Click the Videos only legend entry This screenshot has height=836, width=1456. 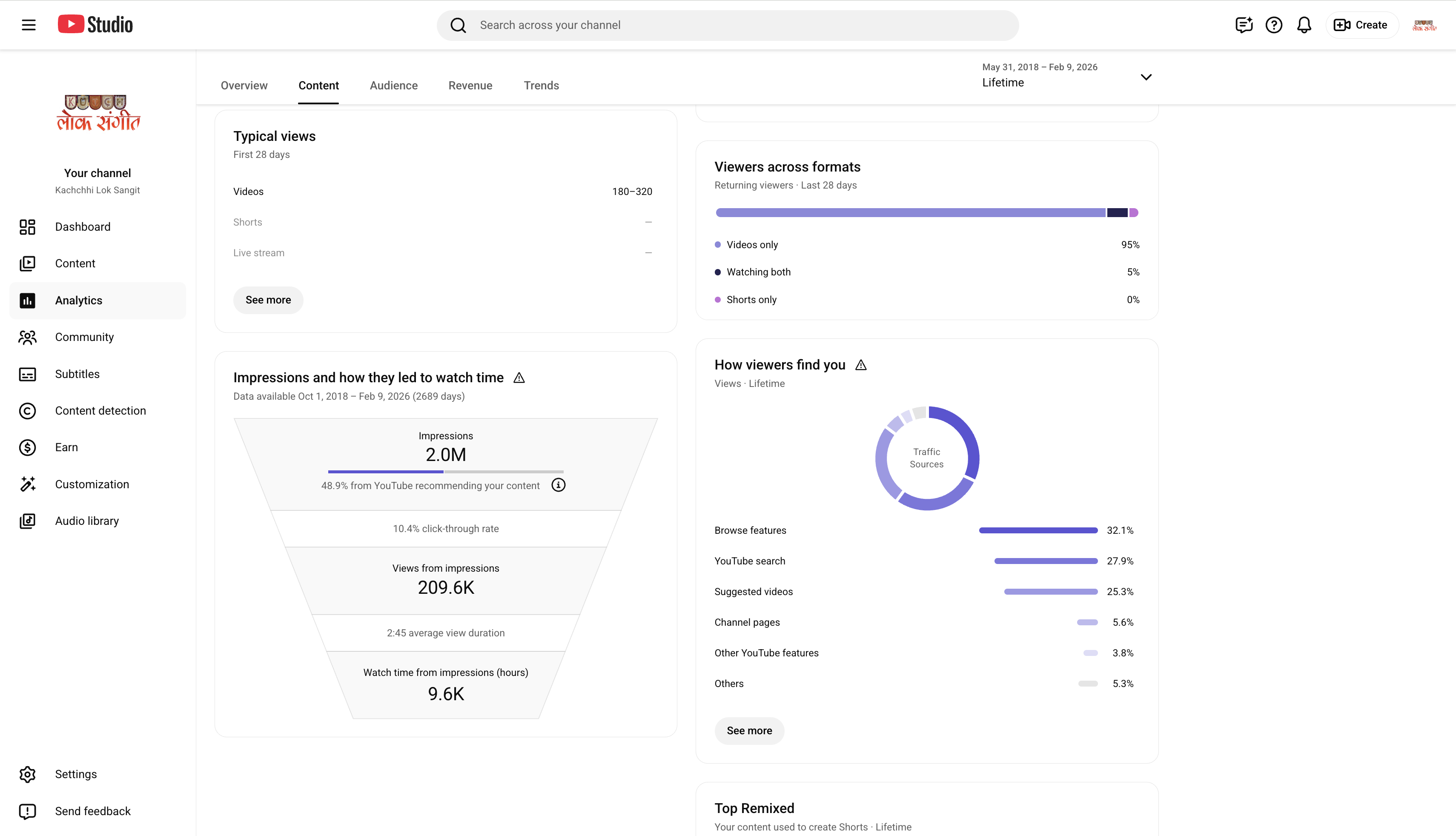click(927, 245)
